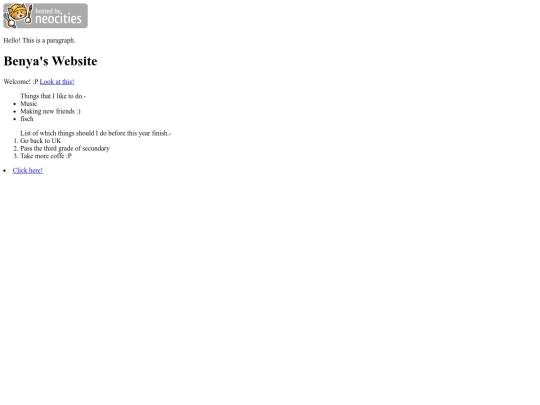Viewport: 540px width, 405px height.
Task: Click the cat mascot in the Neocities logo
Action: click(18, 15)
